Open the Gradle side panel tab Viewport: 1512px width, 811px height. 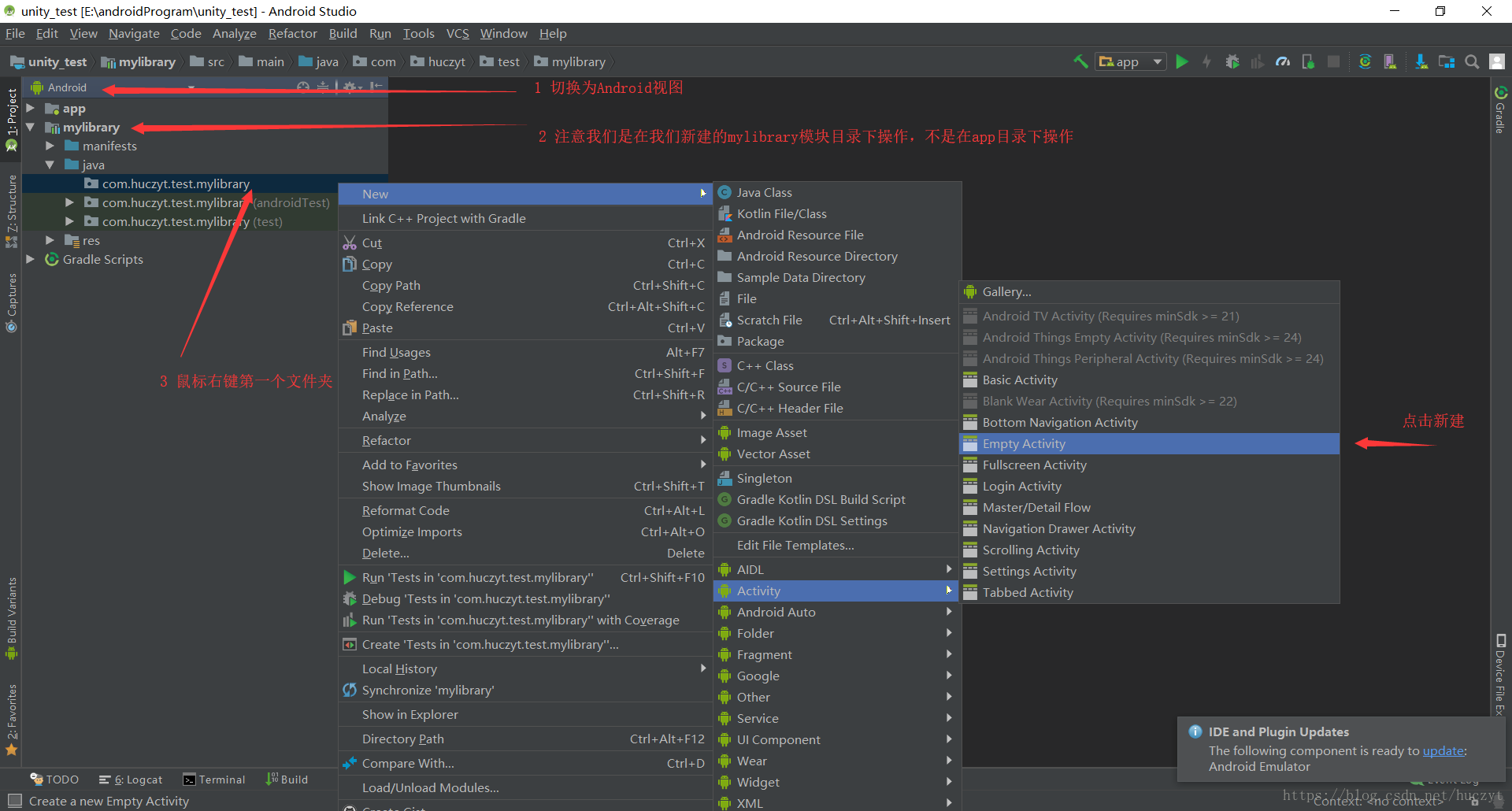click(x=1500, y=109)
